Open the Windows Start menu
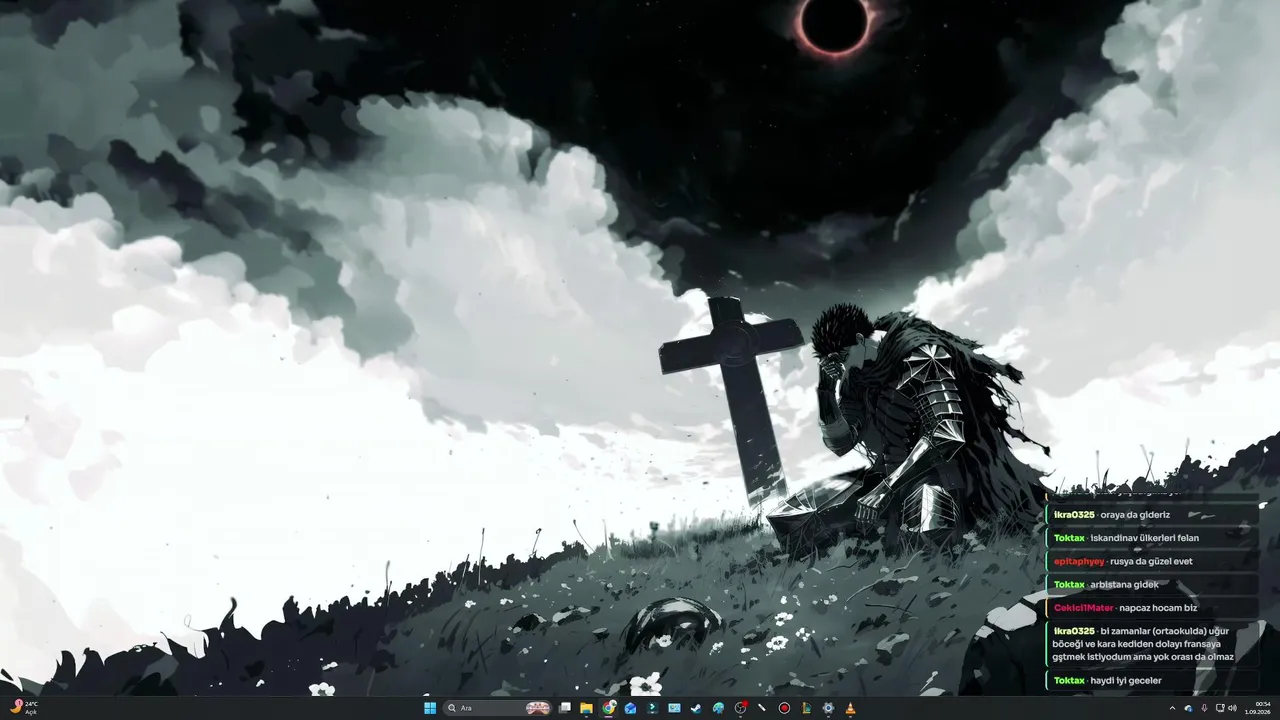This screenshot has height=720, width=1280. tap(430, 708)
